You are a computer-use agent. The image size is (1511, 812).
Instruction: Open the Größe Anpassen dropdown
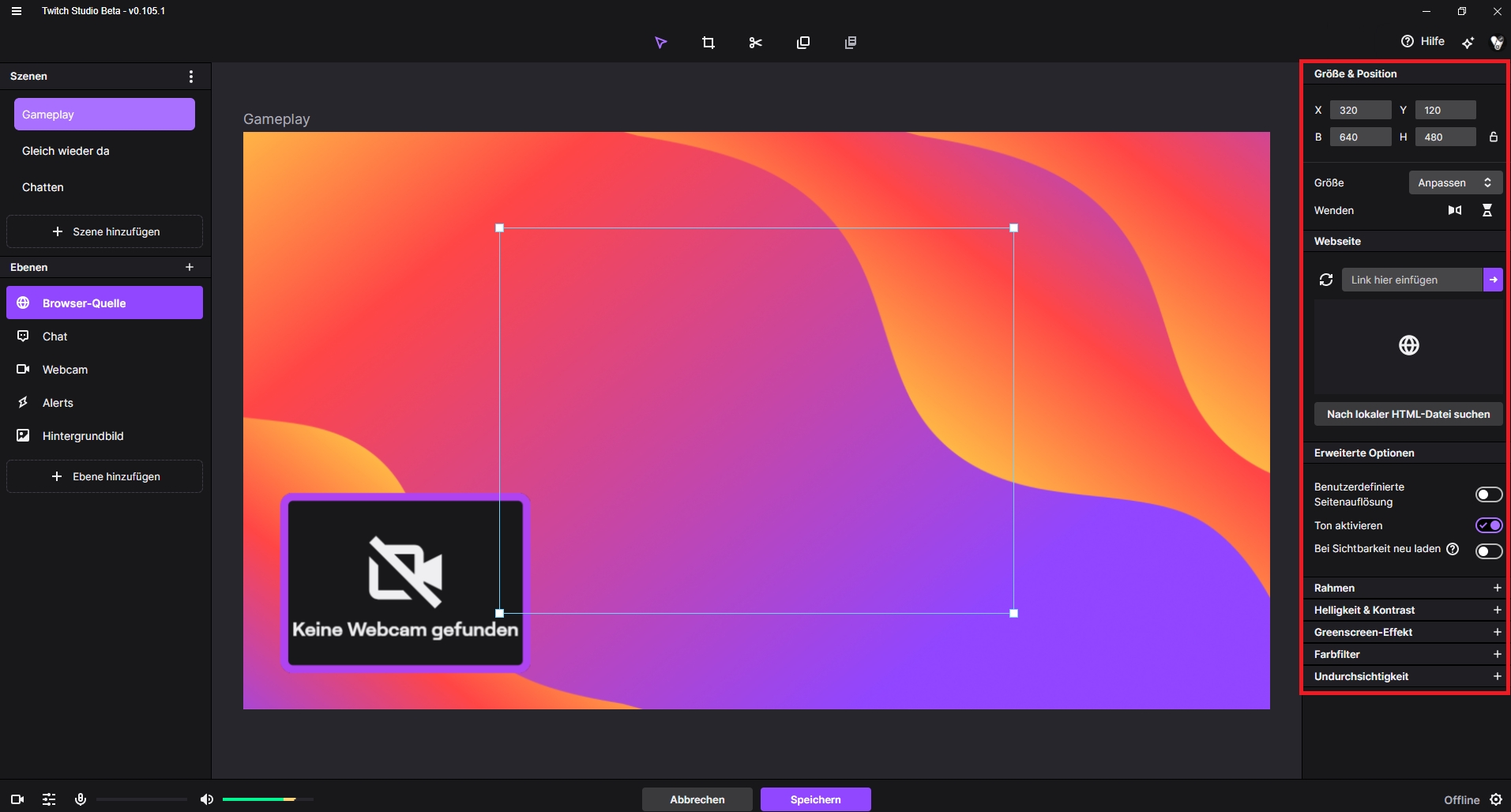tap(1455, 182)
